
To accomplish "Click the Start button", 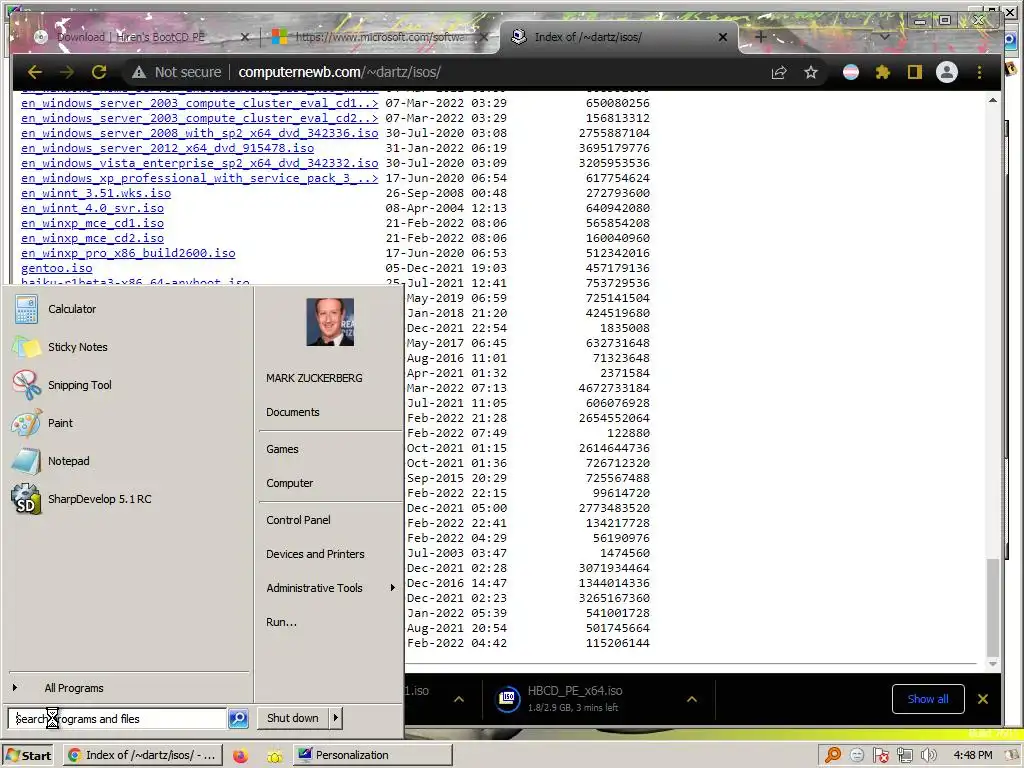I will tap(29, 756).
